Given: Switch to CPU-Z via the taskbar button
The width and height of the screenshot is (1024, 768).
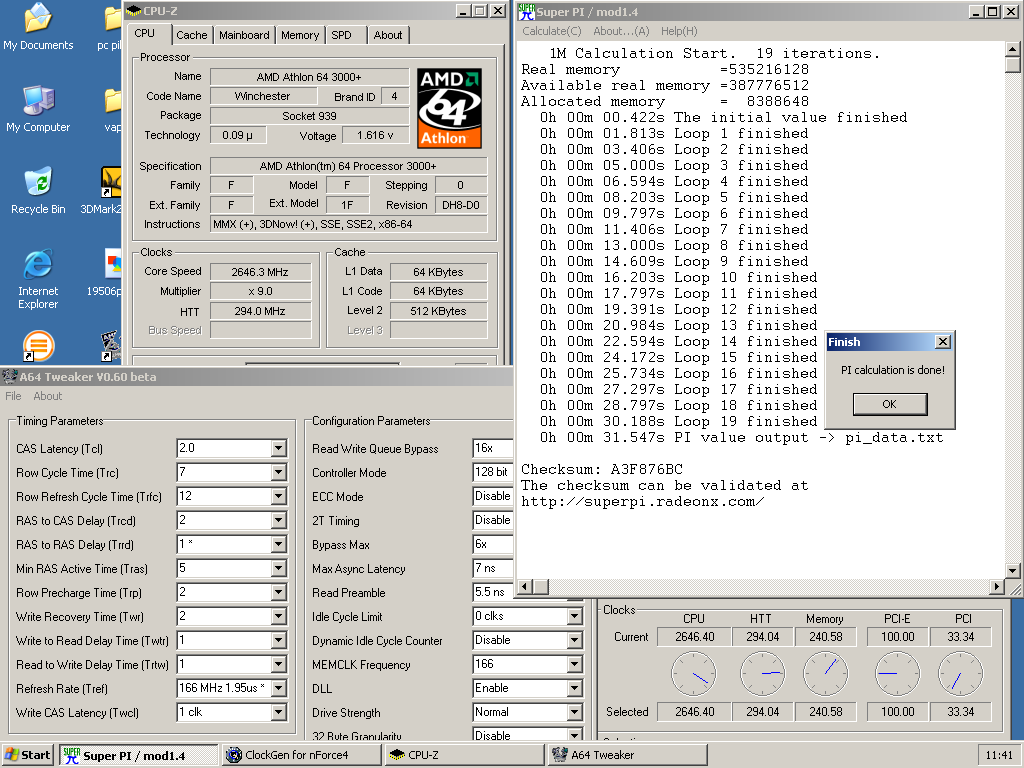Looking at the screenshot, I should (464, 755).
